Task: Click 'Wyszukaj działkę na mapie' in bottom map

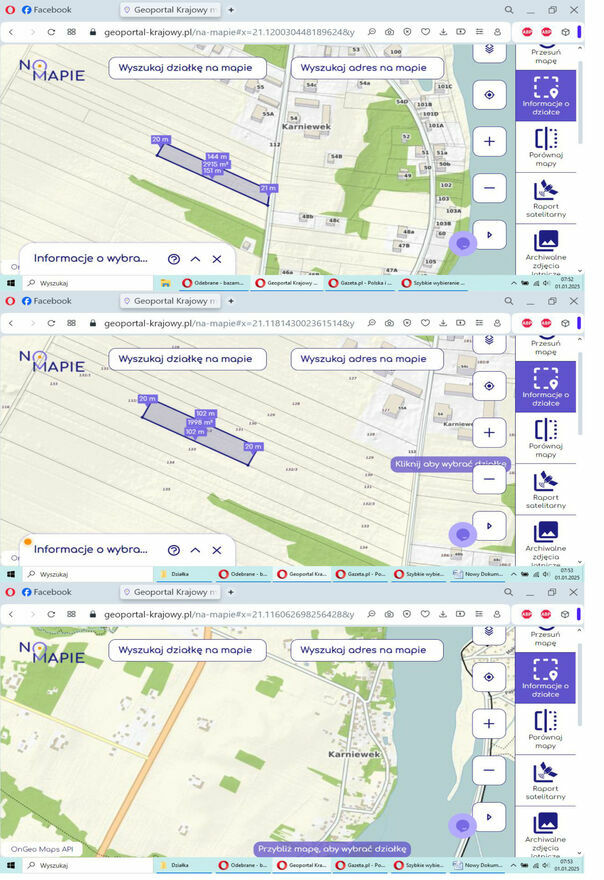Action: 188,650
